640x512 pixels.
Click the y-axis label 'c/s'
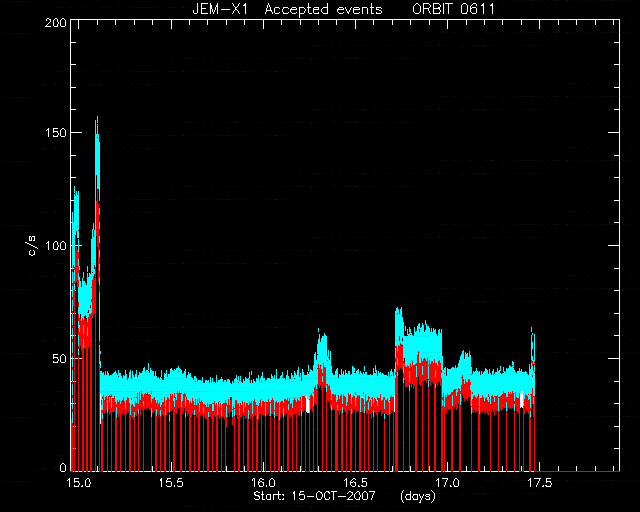tap(32, 246)
